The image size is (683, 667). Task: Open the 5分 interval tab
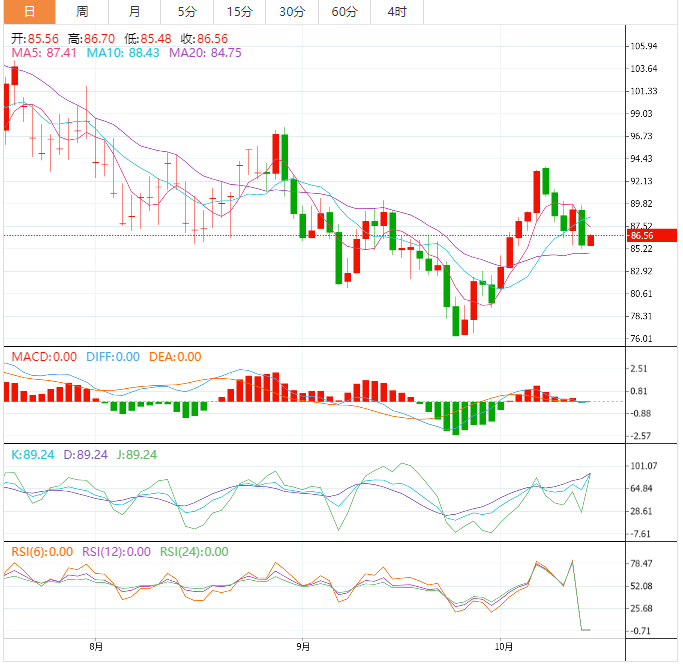187,12
